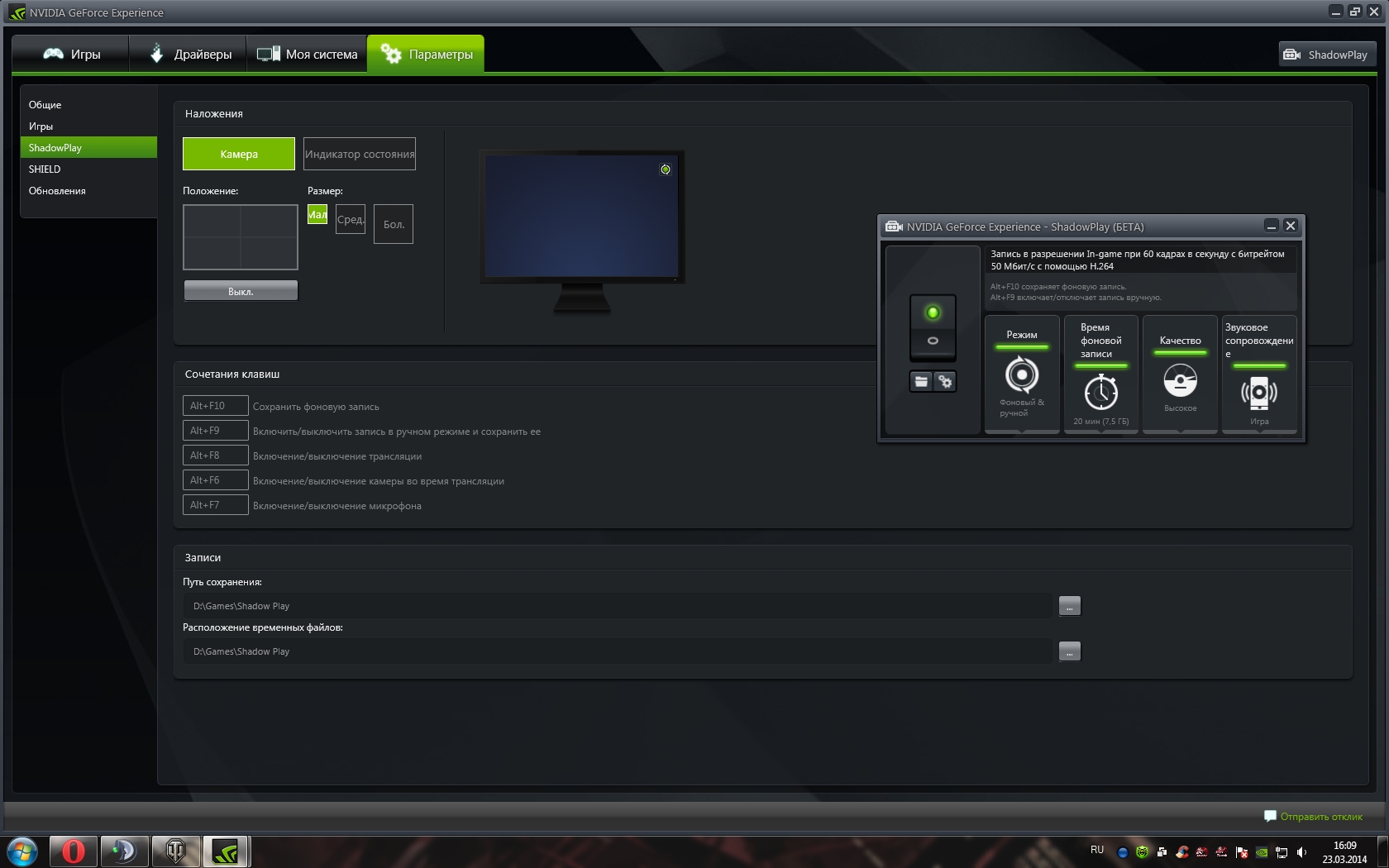Image resolution: width=1389 pixels, height=868 pixels.
Task: Click 'Включение/выключение камеры во время трансляции'
Action: (379, 481)
